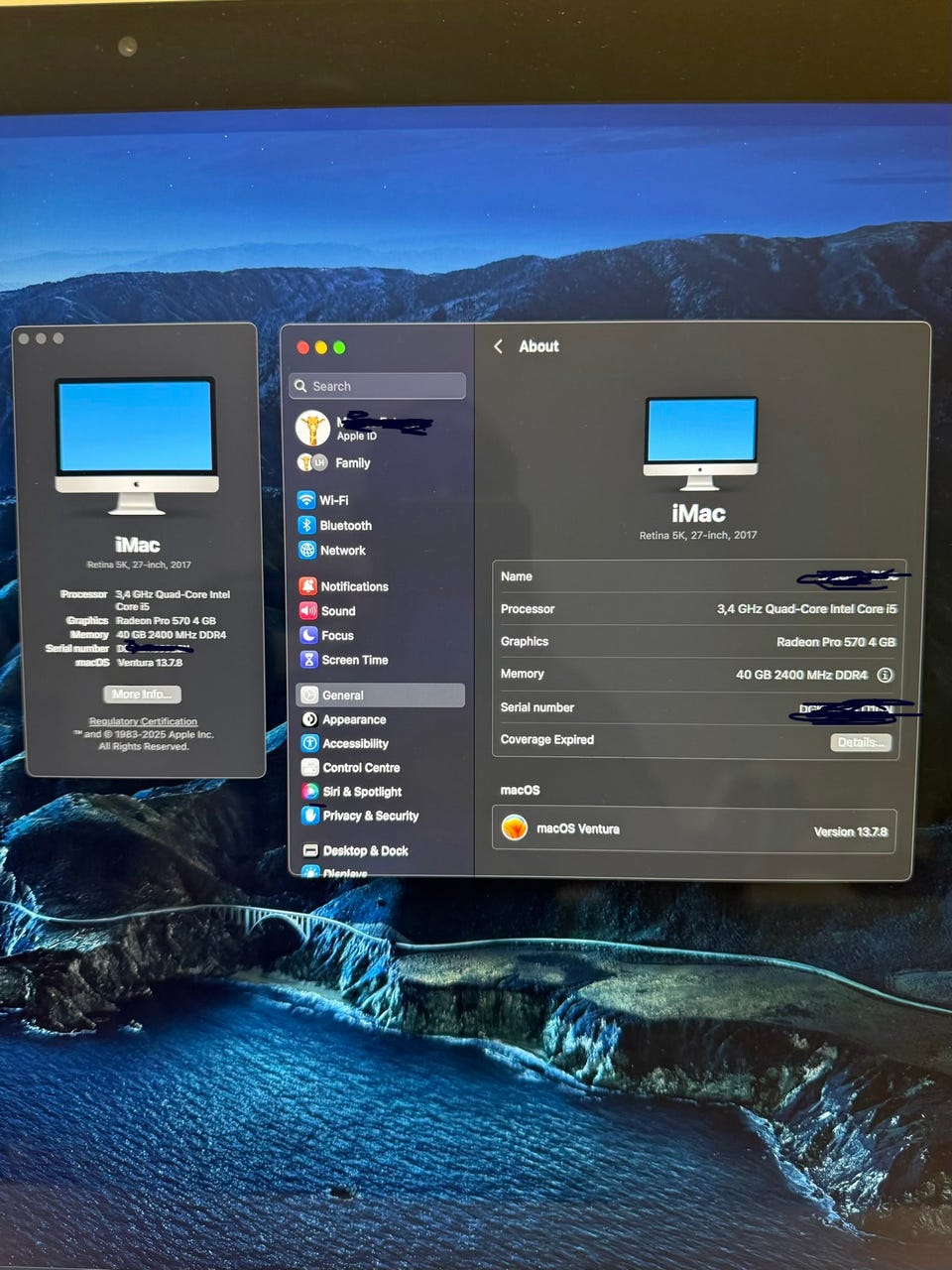Go back using the About chevron
The height and width of the screenshot is (1270, 952).
click(x=498, y=346)
